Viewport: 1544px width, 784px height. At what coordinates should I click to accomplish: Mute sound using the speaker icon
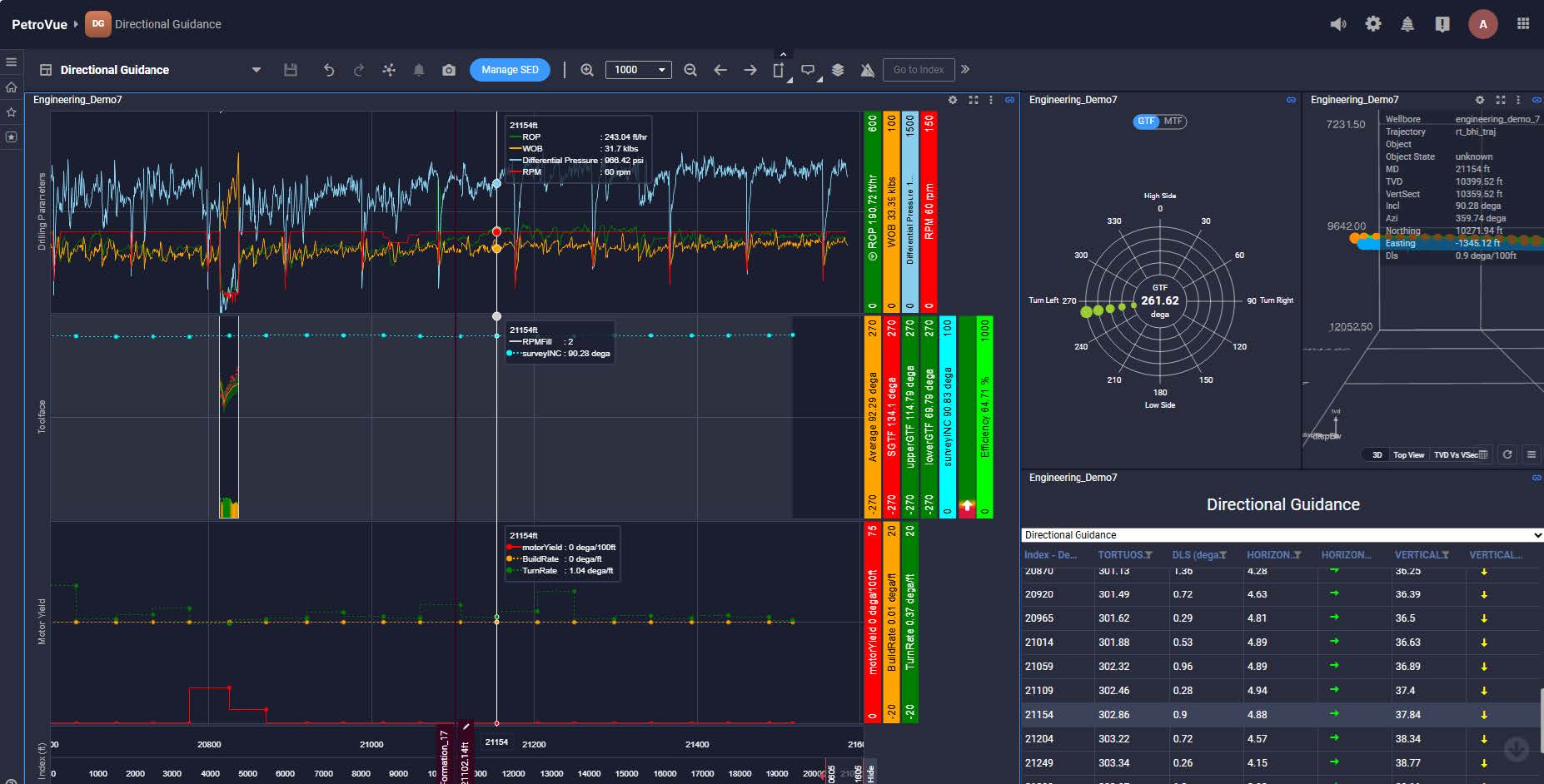(x=1338, y=24)
